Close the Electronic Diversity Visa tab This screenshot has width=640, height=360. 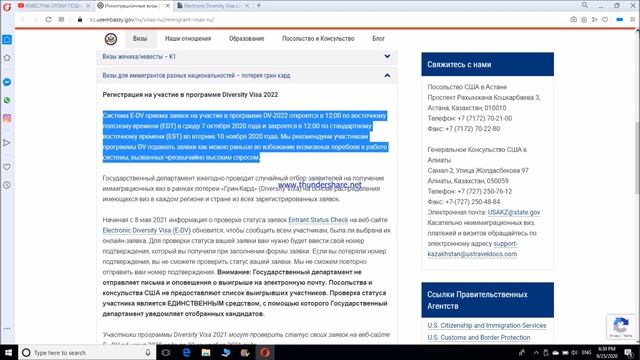[247, 6]
